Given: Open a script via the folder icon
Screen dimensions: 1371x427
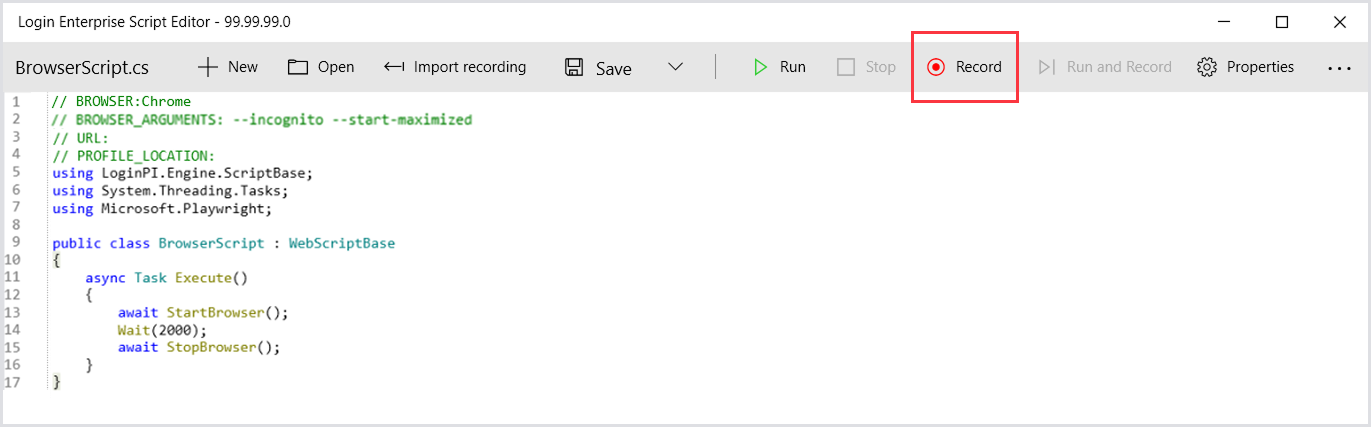Looking at the screenshot, I should click(297, 67).
